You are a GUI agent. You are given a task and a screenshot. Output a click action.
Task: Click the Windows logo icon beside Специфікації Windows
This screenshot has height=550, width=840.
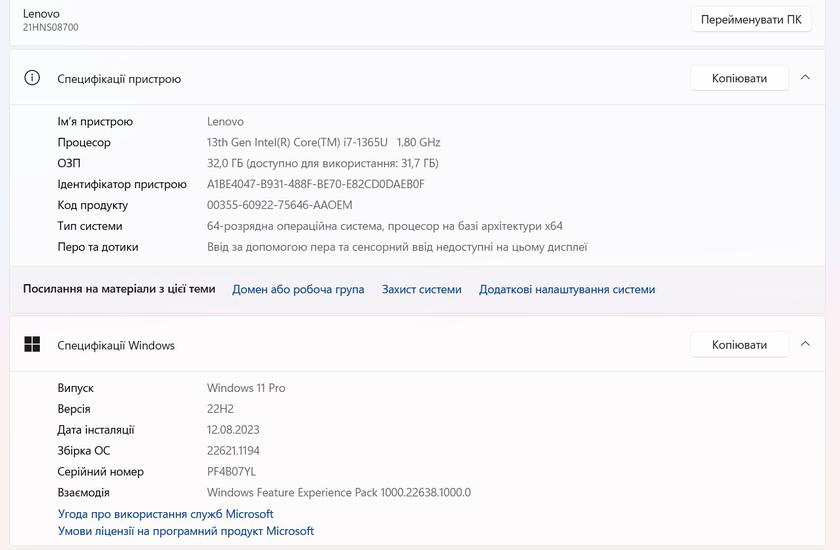[32, 345]
